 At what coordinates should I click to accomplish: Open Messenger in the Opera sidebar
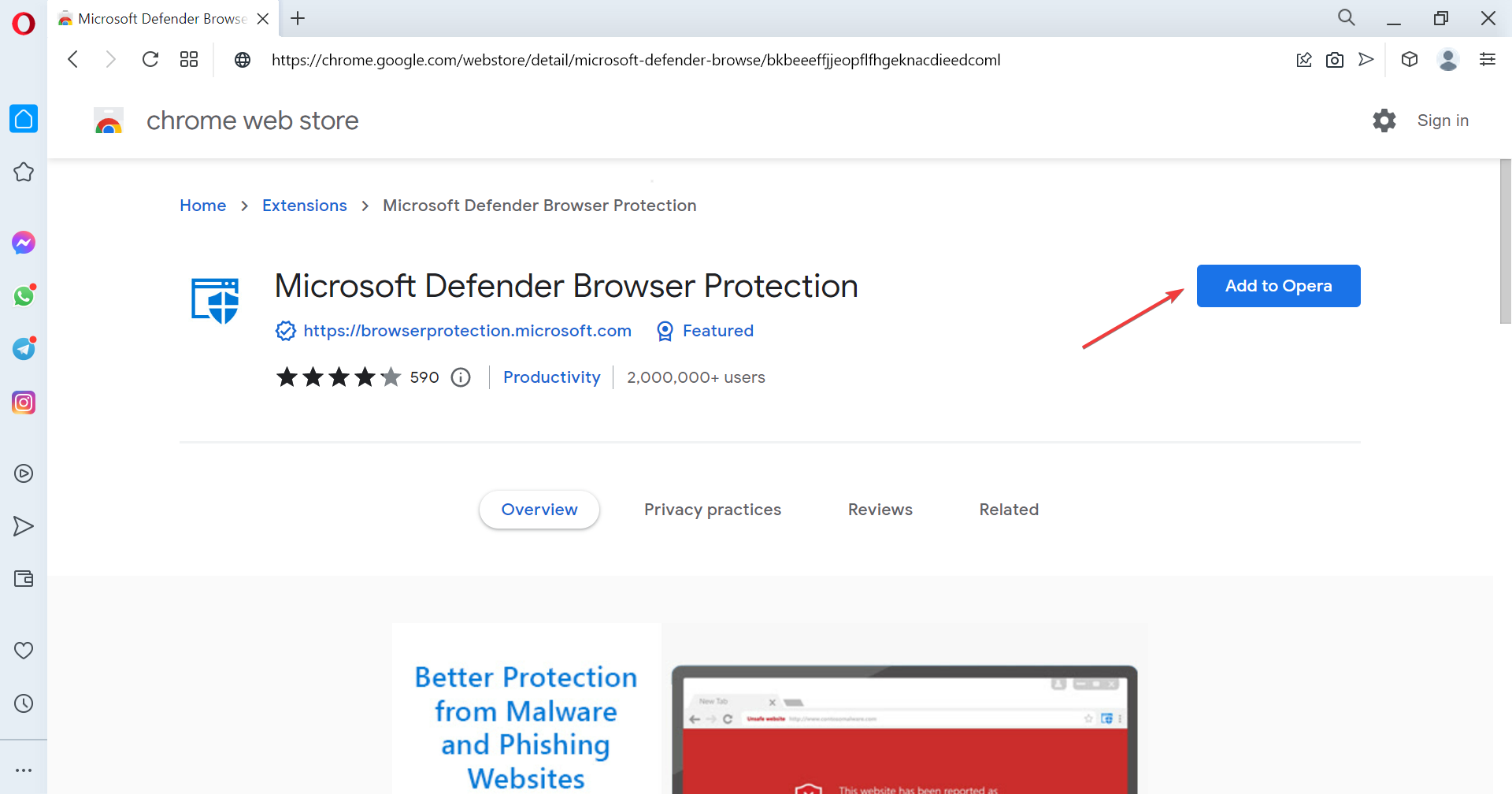point(24,243)
